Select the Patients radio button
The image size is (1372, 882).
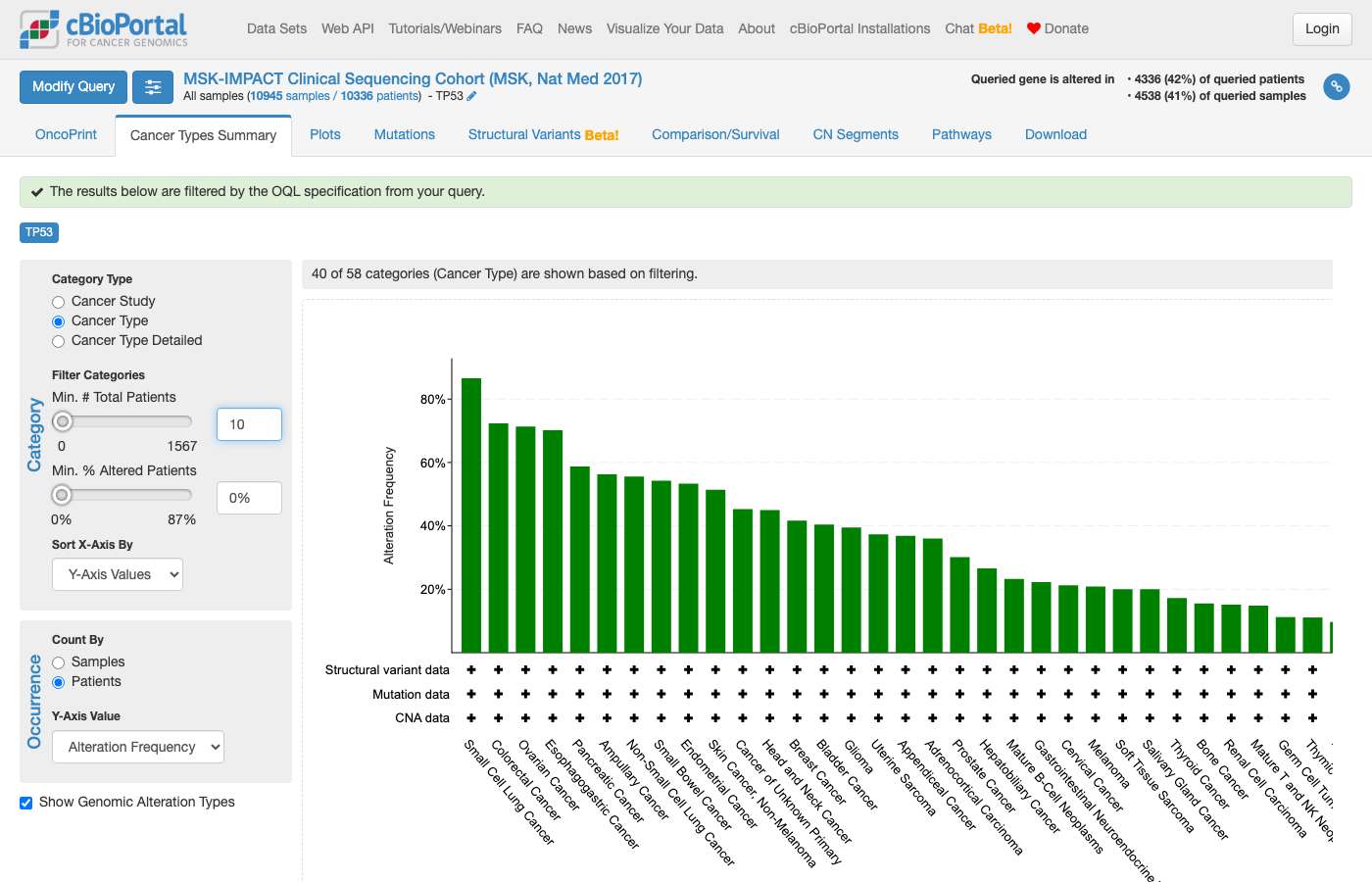(x=59, y=682)
